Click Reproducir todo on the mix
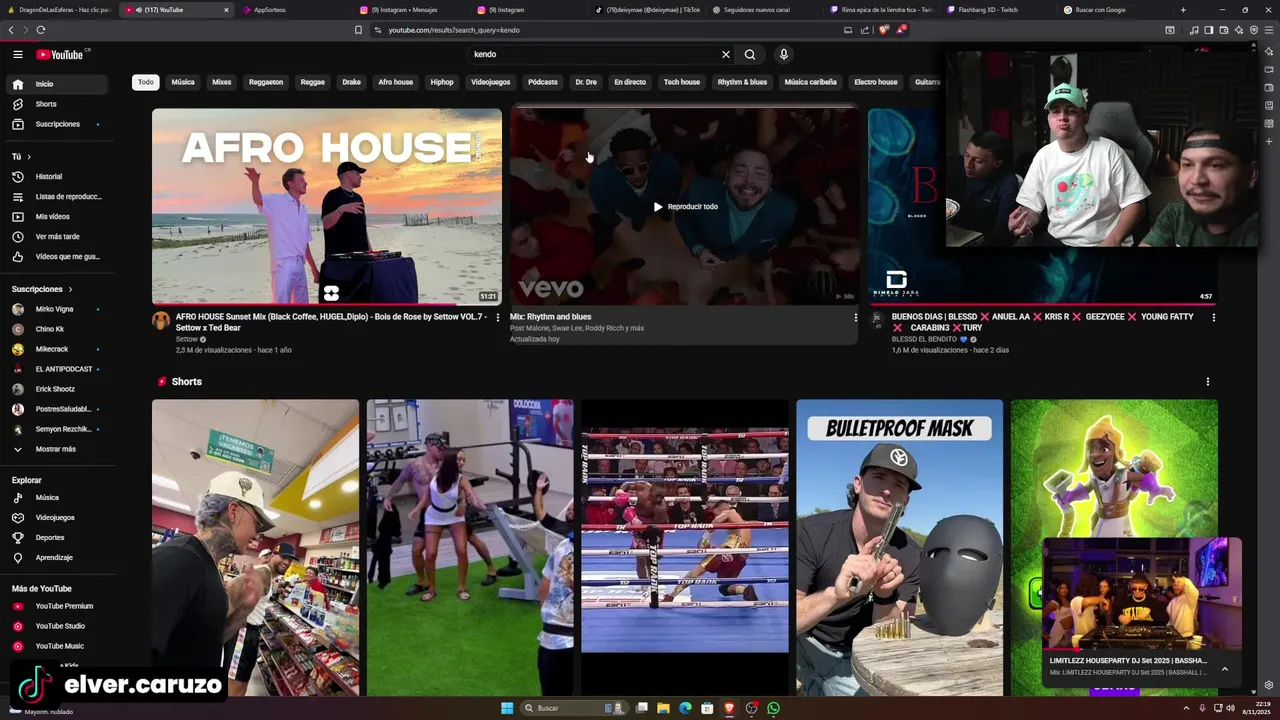Screen dimensions: 1280x720 686,207
